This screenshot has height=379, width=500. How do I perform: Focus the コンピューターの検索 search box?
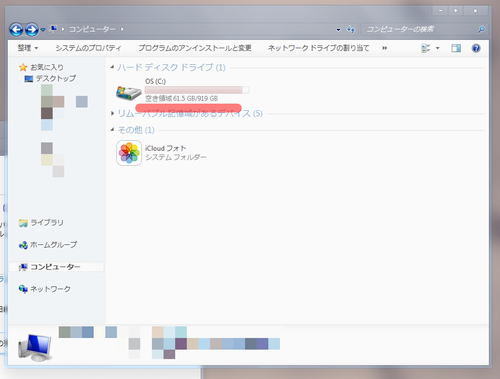420,29
